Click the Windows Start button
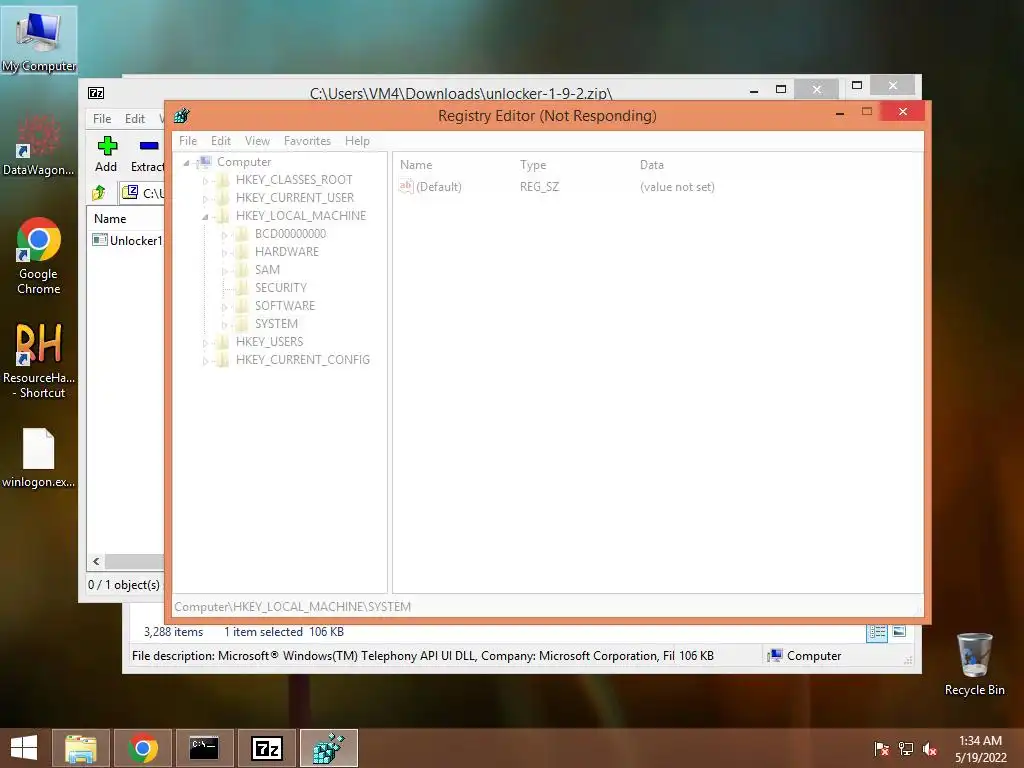This screenshot has width=1024, height=768. click(24, 748)
